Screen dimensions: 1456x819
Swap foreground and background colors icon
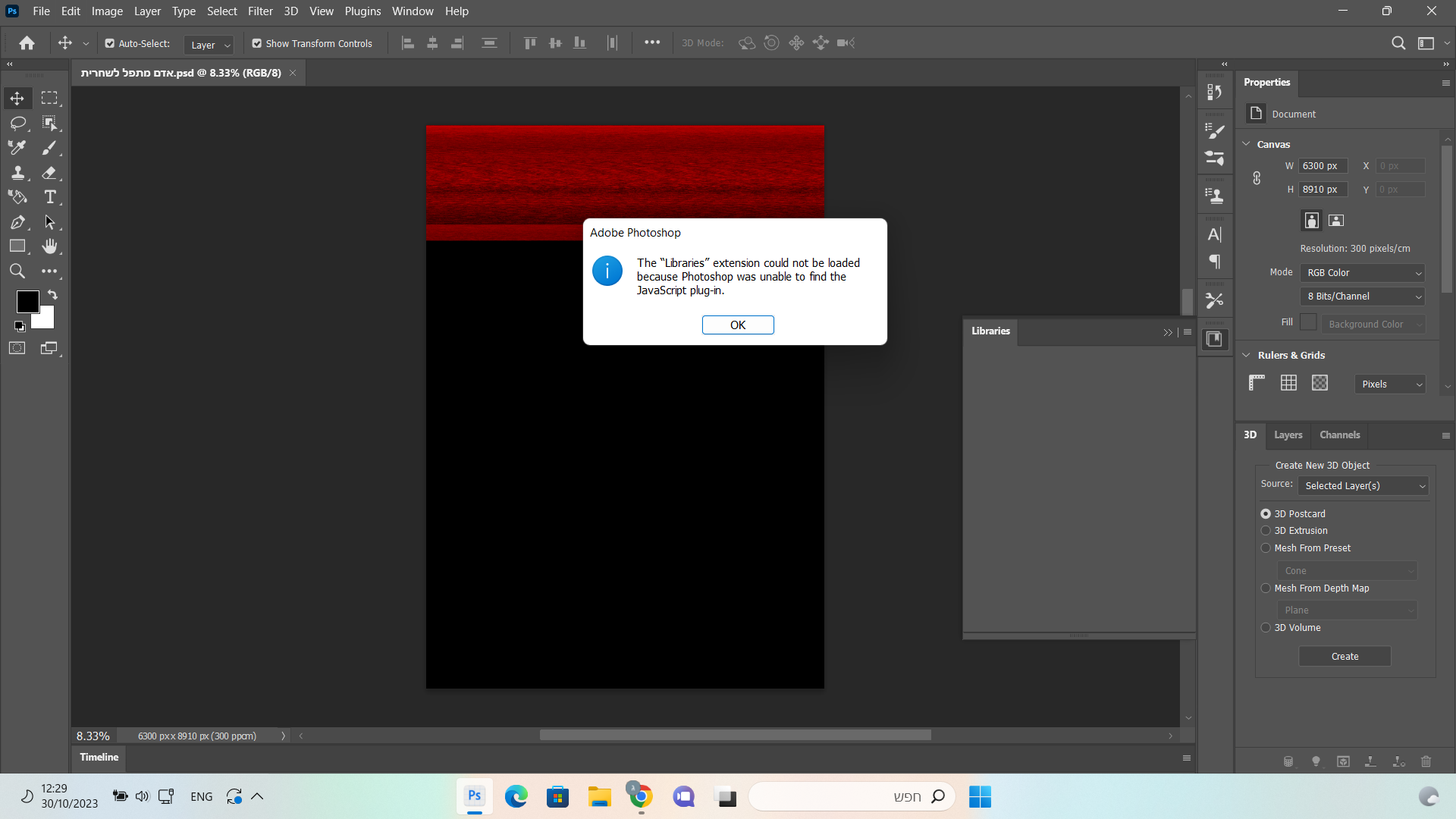[x=52, y=294]
